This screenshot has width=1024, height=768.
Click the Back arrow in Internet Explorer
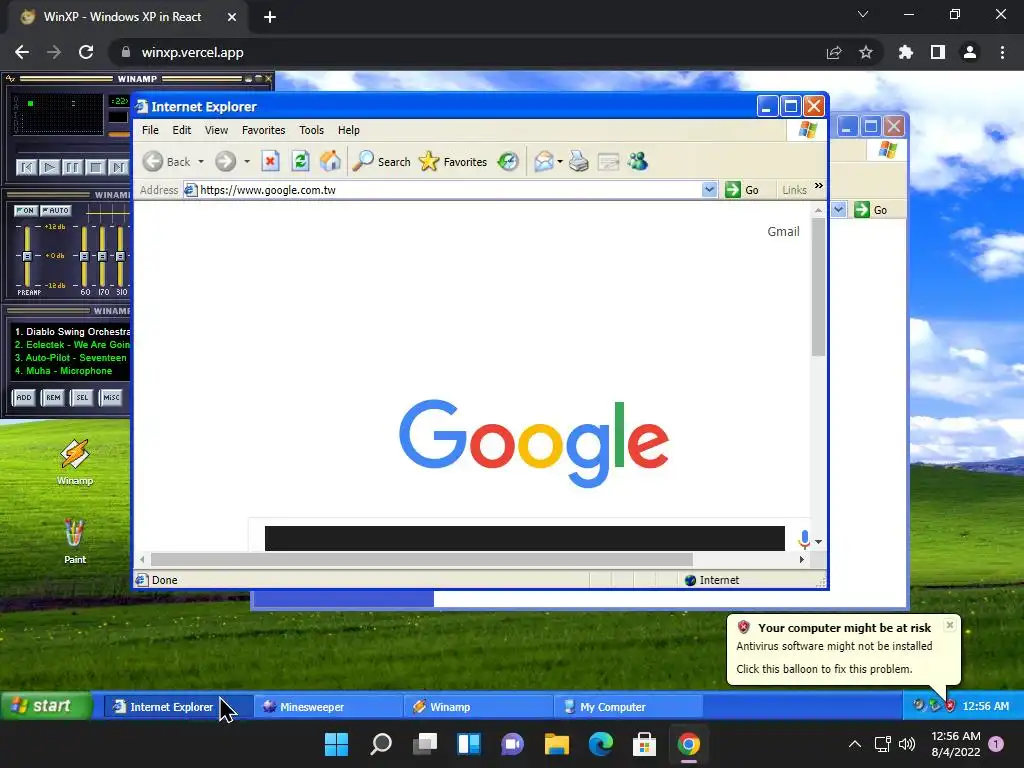click(153, 161)
